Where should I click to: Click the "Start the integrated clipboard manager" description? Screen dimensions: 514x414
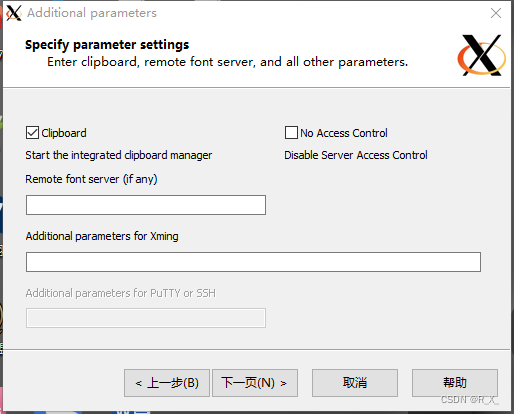pyautogui.click(x=119, y=155)
